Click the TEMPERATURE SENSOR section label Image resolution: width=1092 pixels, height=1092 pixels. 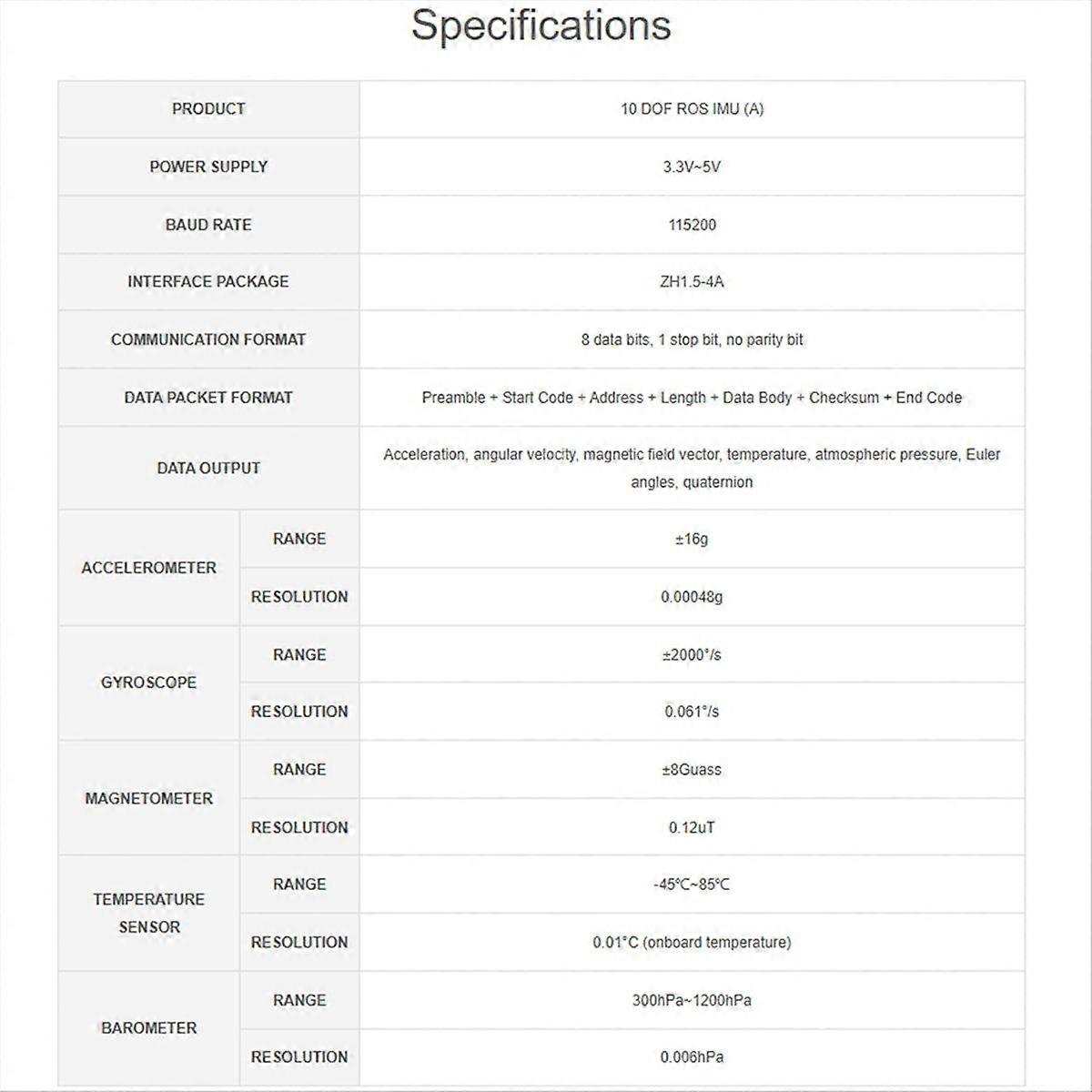[x=148, y=913]
